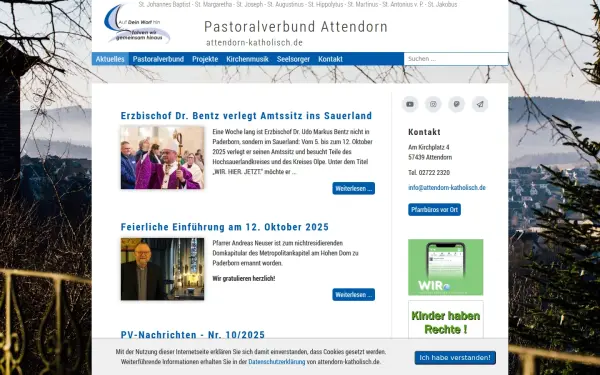The image size is (600, 375).
Task: Click the info@attendorn-katholisch.de email link
Action: click(447, 188)
